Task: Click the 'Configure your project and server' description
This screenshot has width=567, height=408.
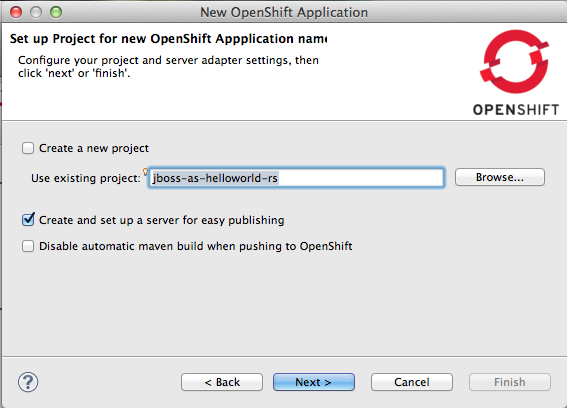Action: pos(169,67)
